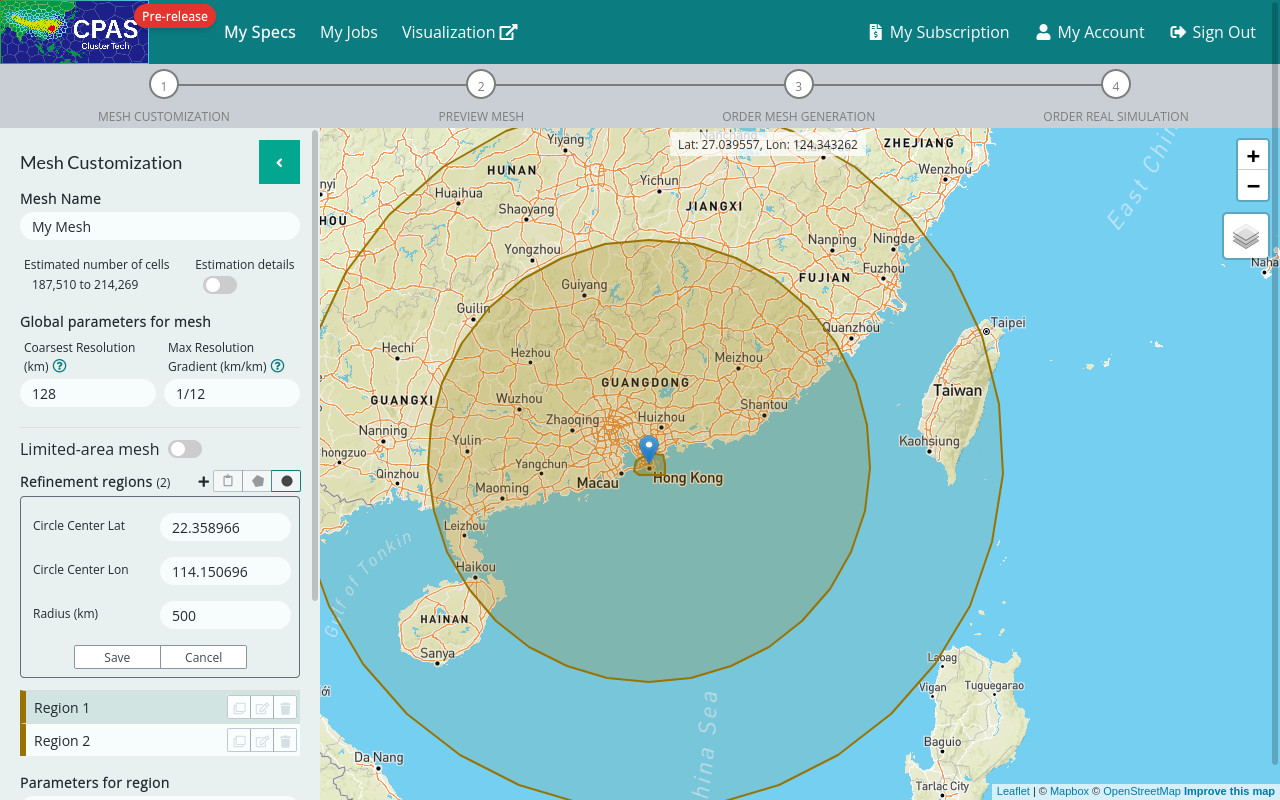Click the blue map marker pin
Screen dimensions: 1280x800
point(649,449)
